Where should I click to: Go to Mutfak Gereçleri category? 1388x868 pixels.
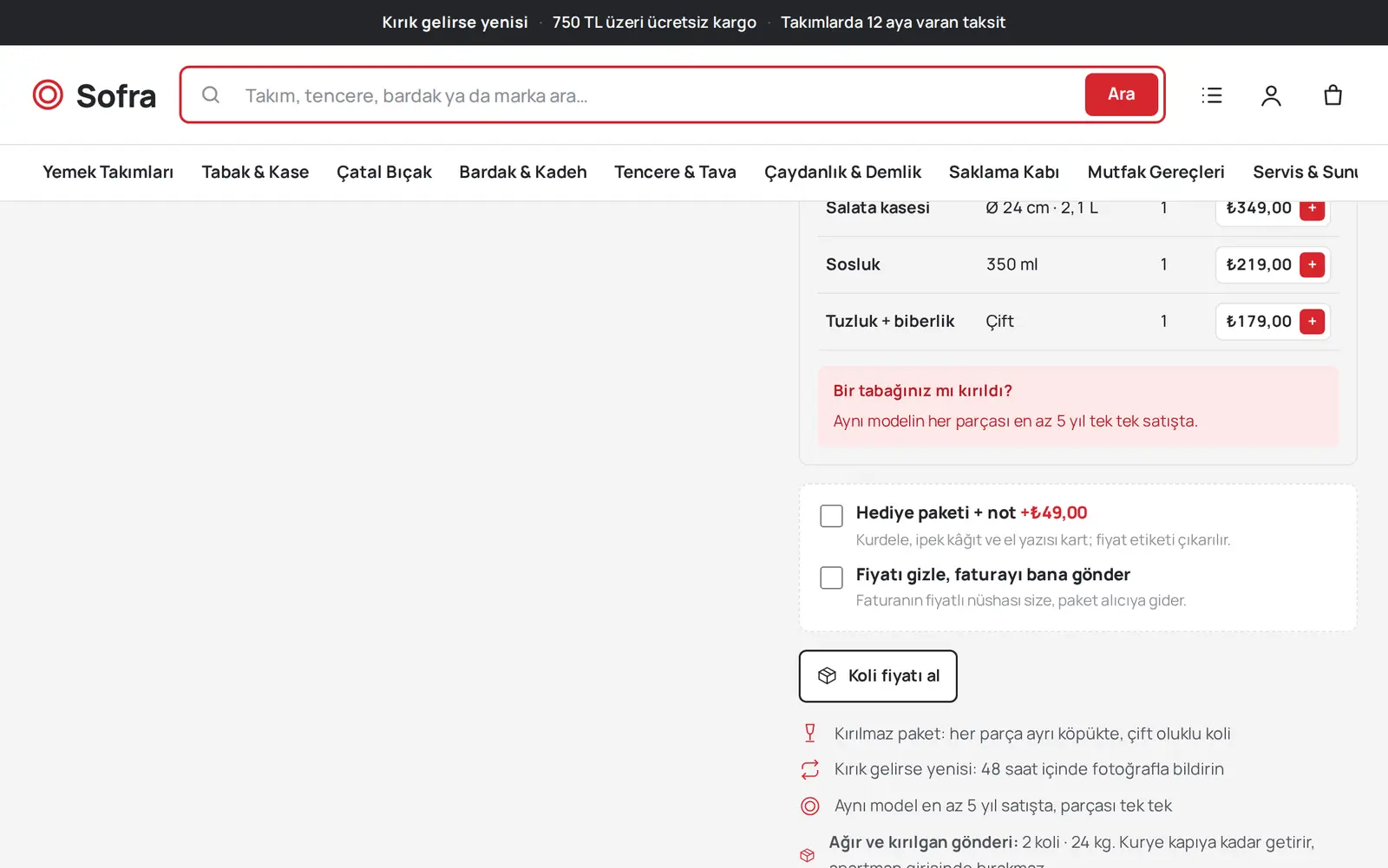coord(1156,173)
